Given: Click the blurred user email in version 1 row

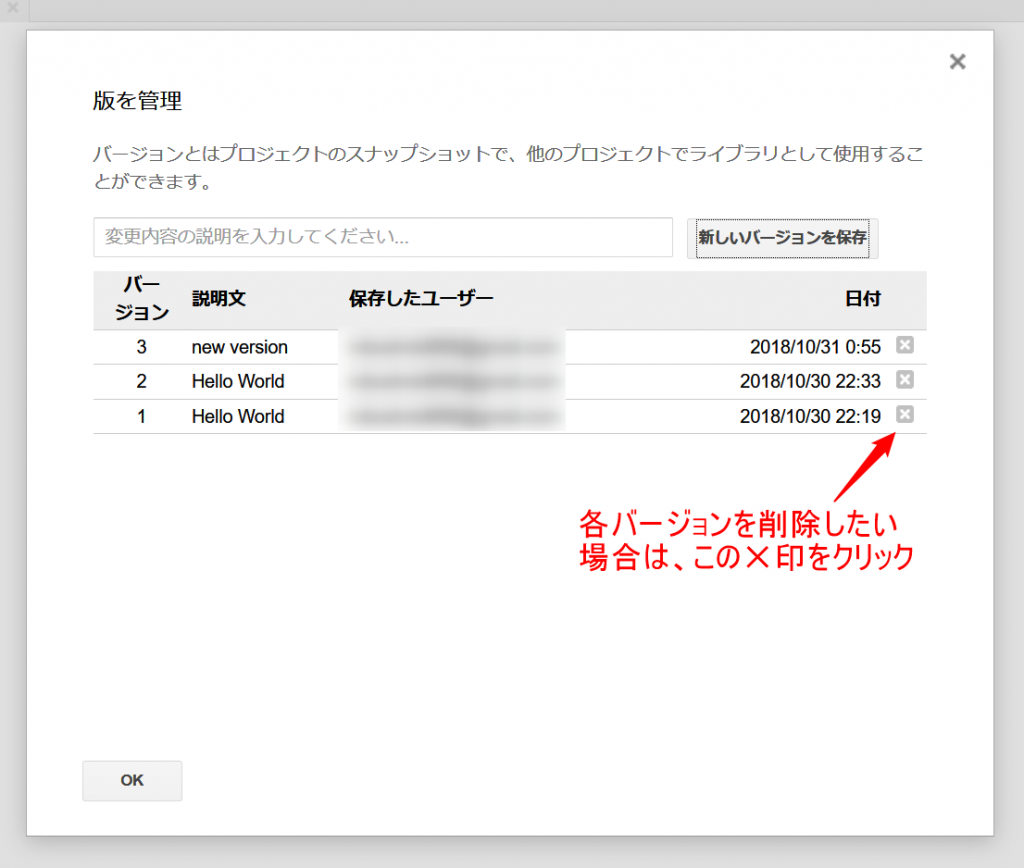Looking at the screenshot, I should (x=450, y=415).
